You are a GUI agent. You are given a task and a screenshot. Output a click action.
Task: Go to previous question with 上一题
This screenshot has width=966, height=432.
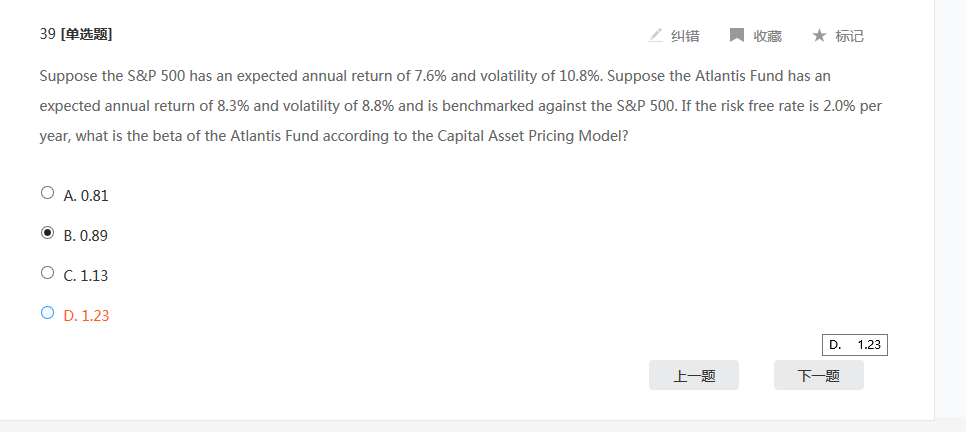[x=693, y=376]
